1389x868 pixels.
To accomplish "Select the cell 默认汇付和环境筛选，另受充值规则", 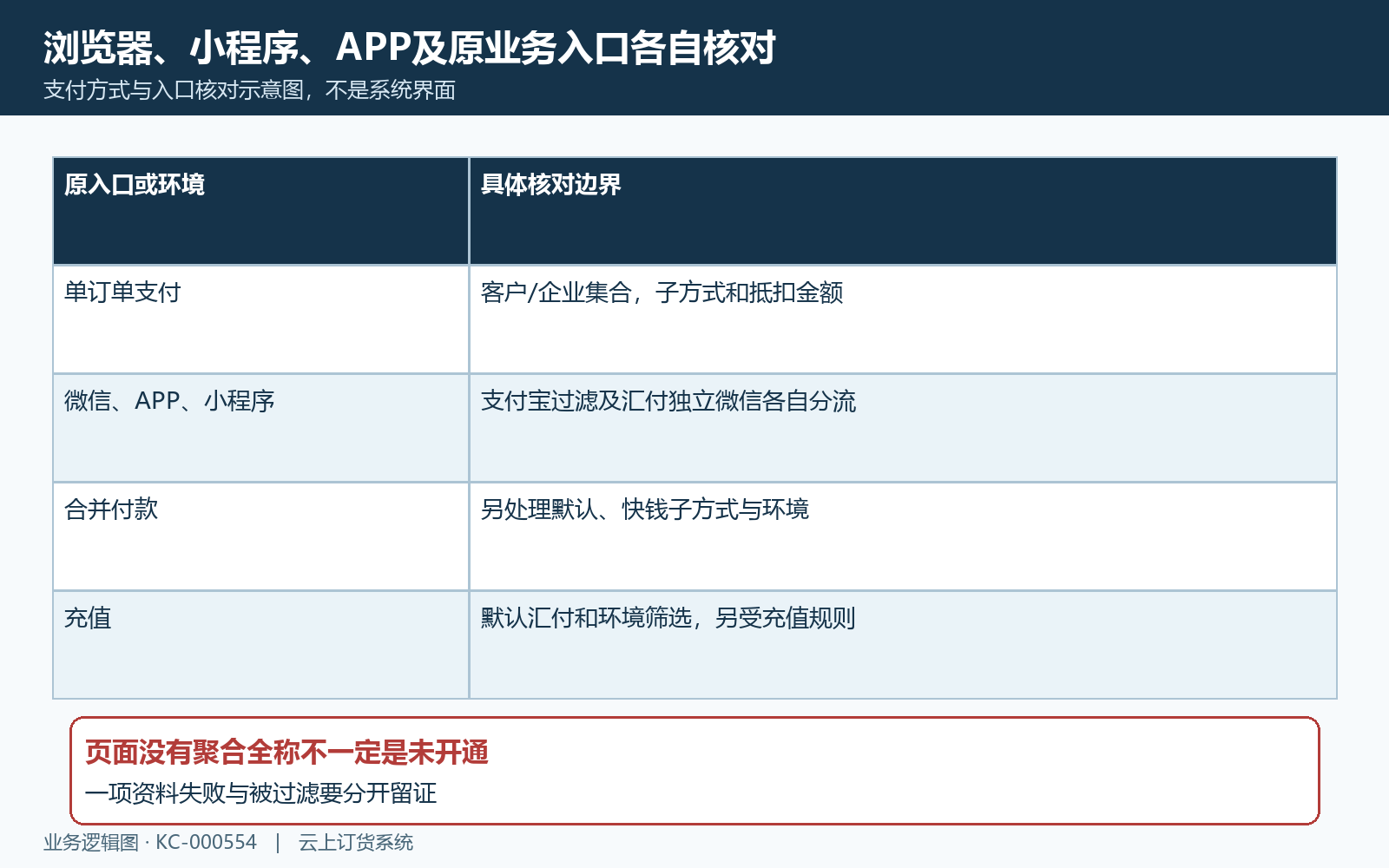I will pyautogui.click(x=903, y=645).
